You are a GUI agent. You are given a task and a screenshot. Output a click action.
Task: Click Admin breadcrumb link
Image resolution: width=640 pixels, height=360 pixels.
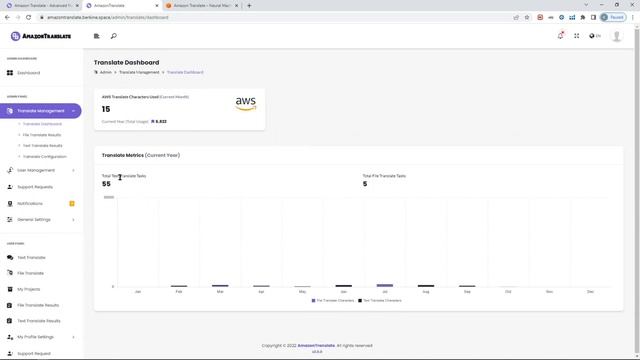pyautogui.click(x=105, y=72)
